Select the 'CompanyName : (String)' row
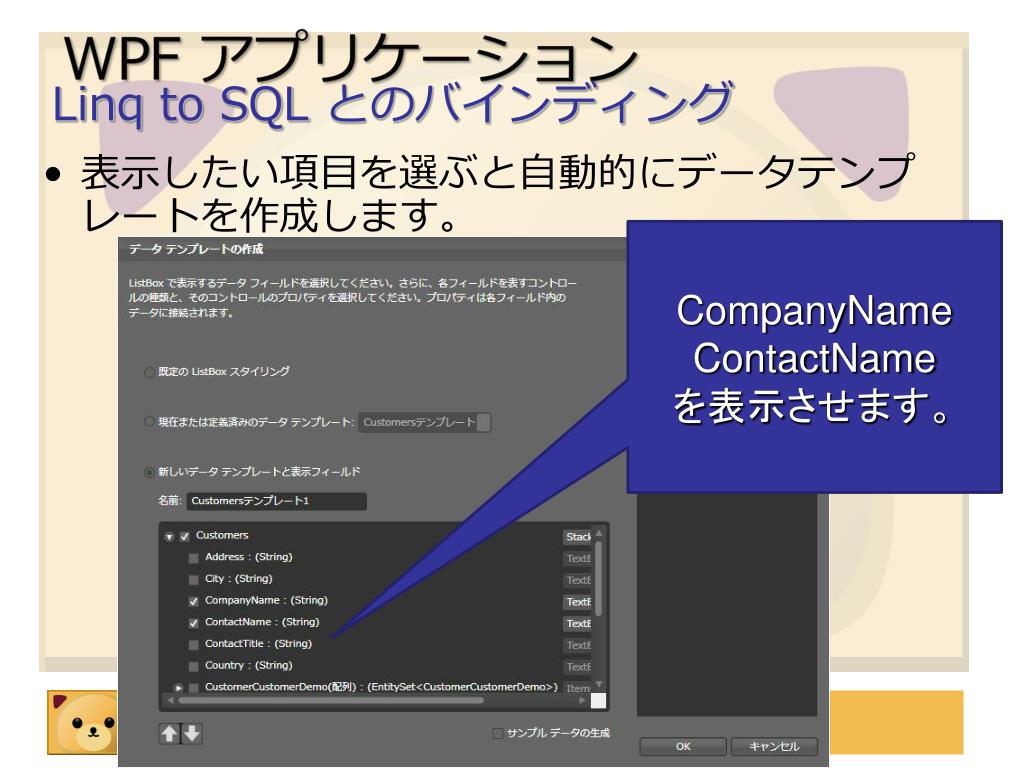This screenshot has width=1024, height=768. [x=266, y=600]
